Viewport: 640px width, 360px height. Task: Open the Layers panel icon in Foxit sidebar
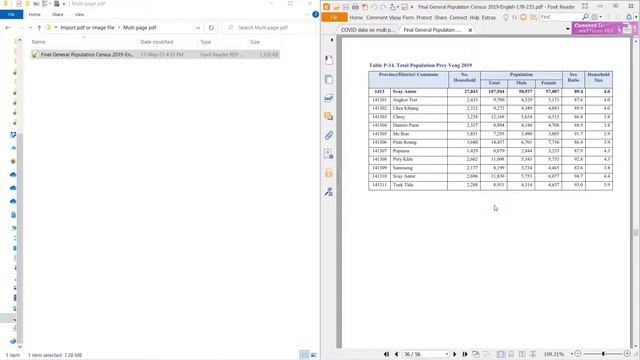click(x=329, y=98)
